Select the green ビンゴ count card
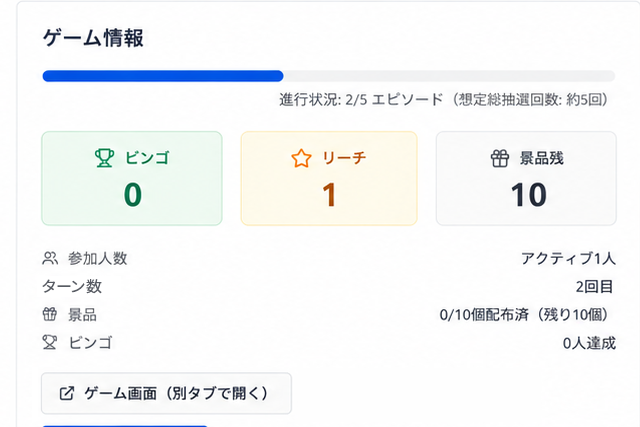 point(132,178)
